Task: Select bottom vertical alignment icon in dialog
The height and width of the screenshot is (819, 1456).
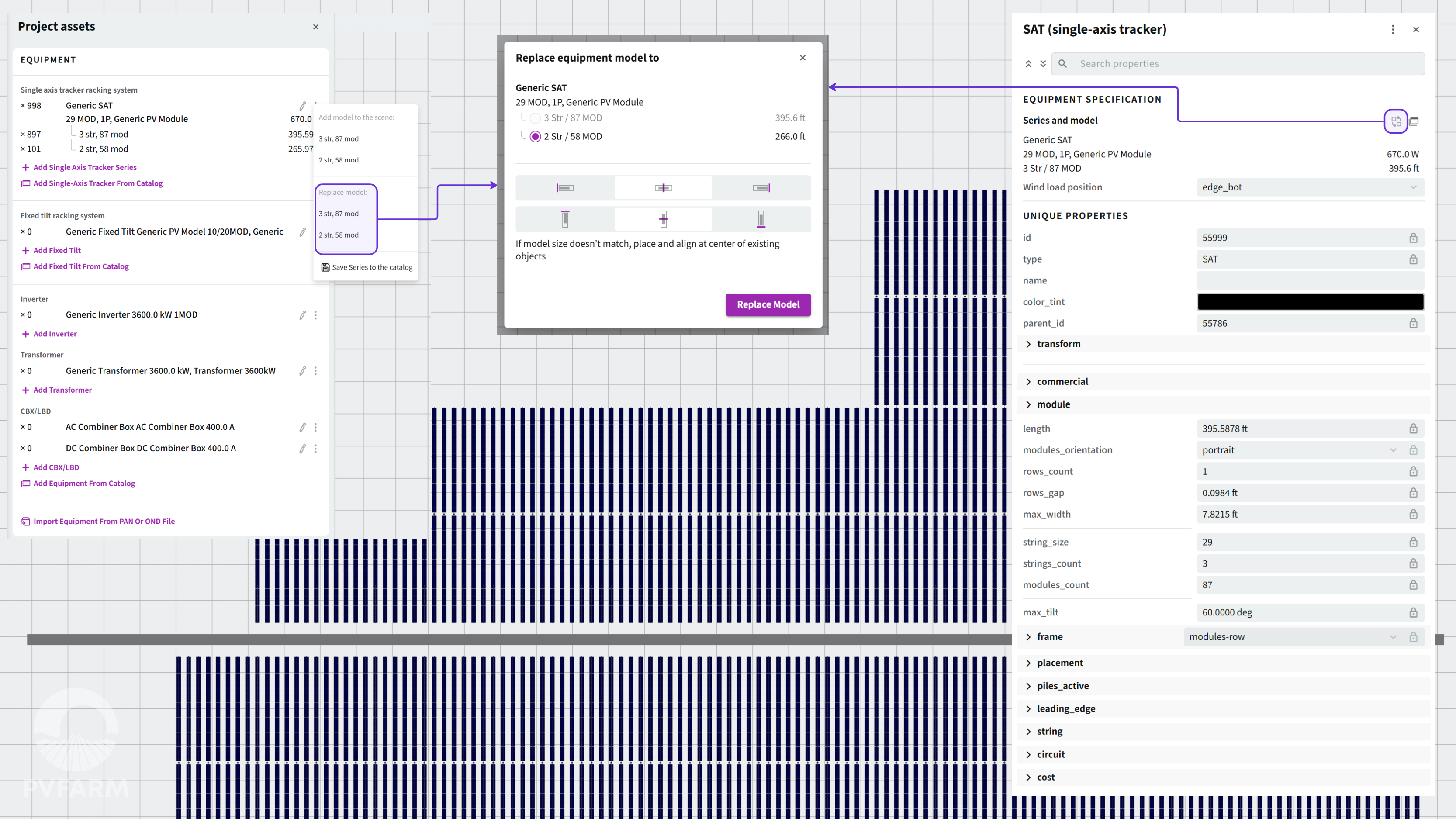Action: (761, 219)
